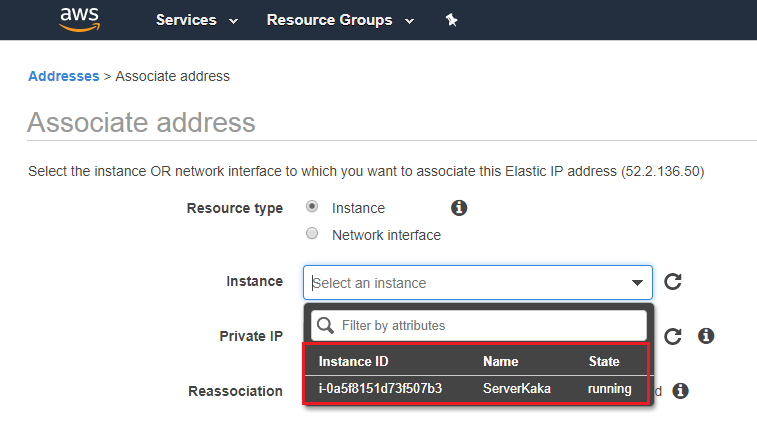This screenshot has width=757, height=427.
Task: Select the Instance radio button
Action: tap(312, 207)
